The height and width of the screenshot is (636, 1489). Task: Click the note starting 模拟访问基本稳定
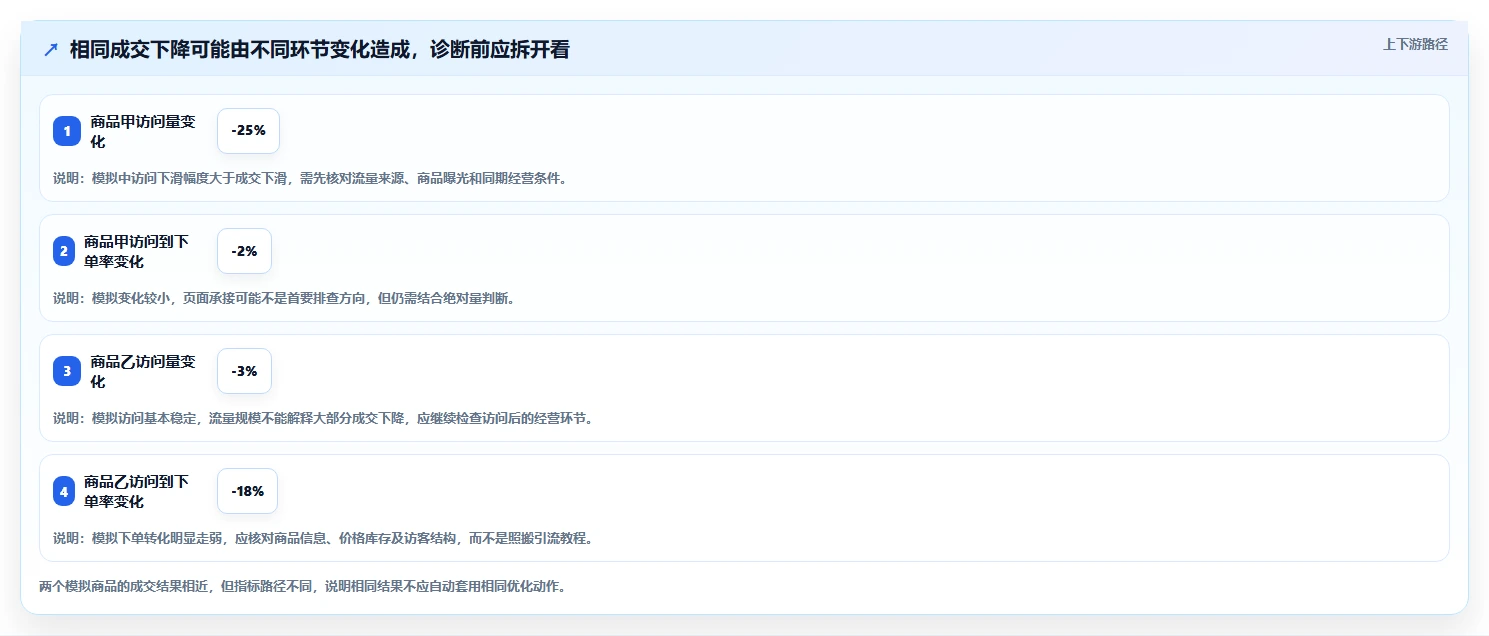point(323,418)
